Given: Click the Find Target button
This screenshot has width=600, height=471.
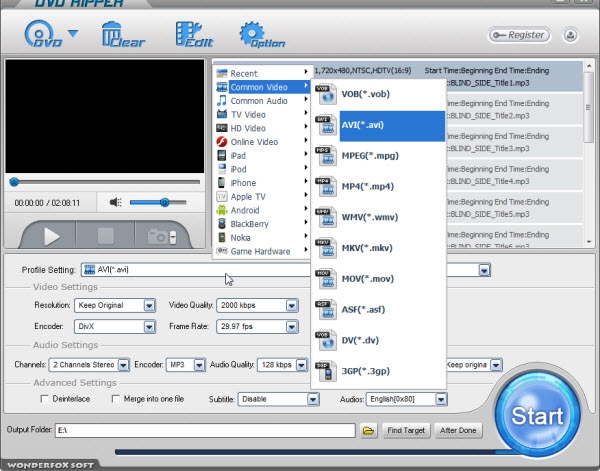Looking at the screenshot, I should (x=407, y=430).
